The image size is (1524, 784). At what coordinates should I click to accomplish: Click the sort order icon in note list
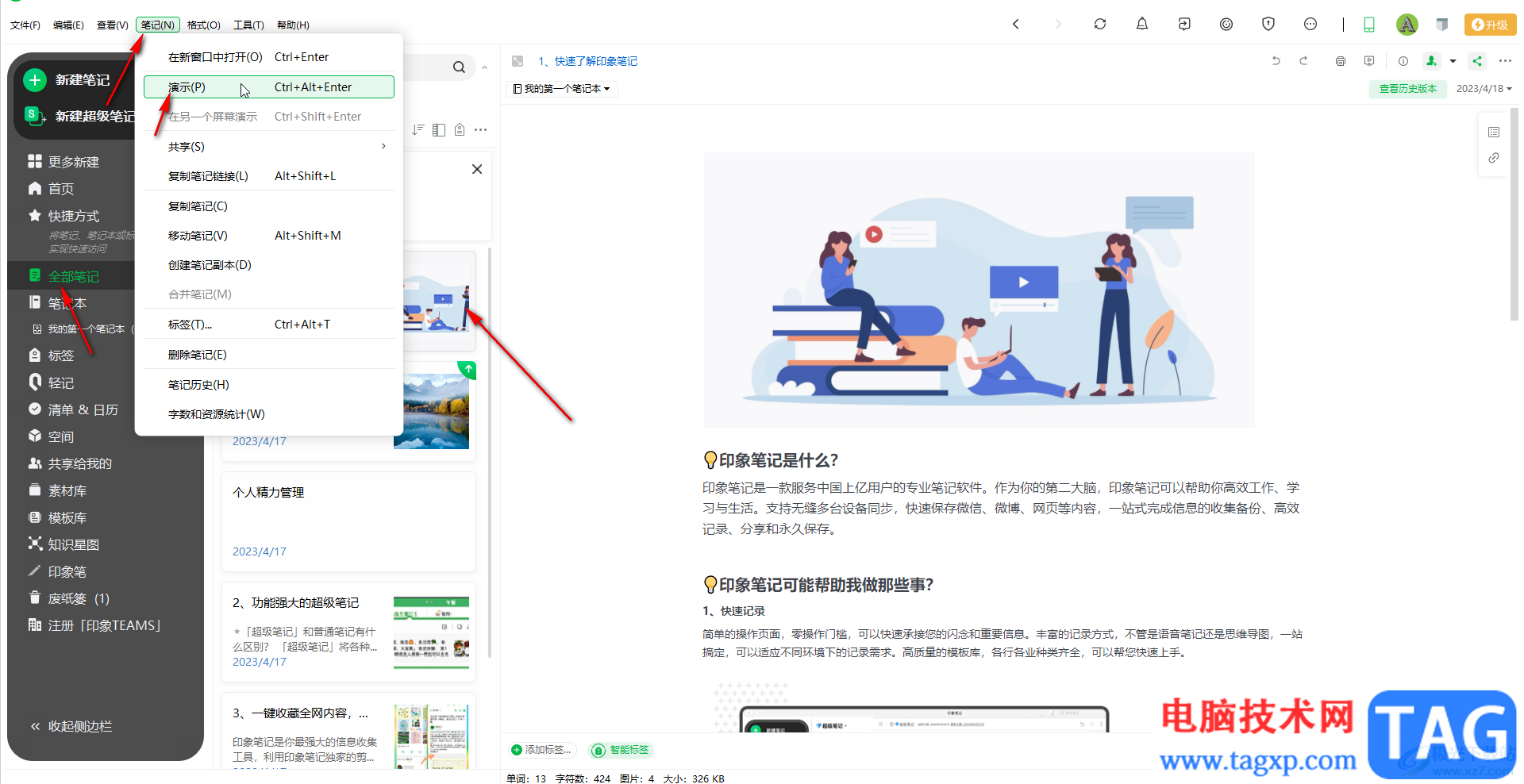coord(418,129)
